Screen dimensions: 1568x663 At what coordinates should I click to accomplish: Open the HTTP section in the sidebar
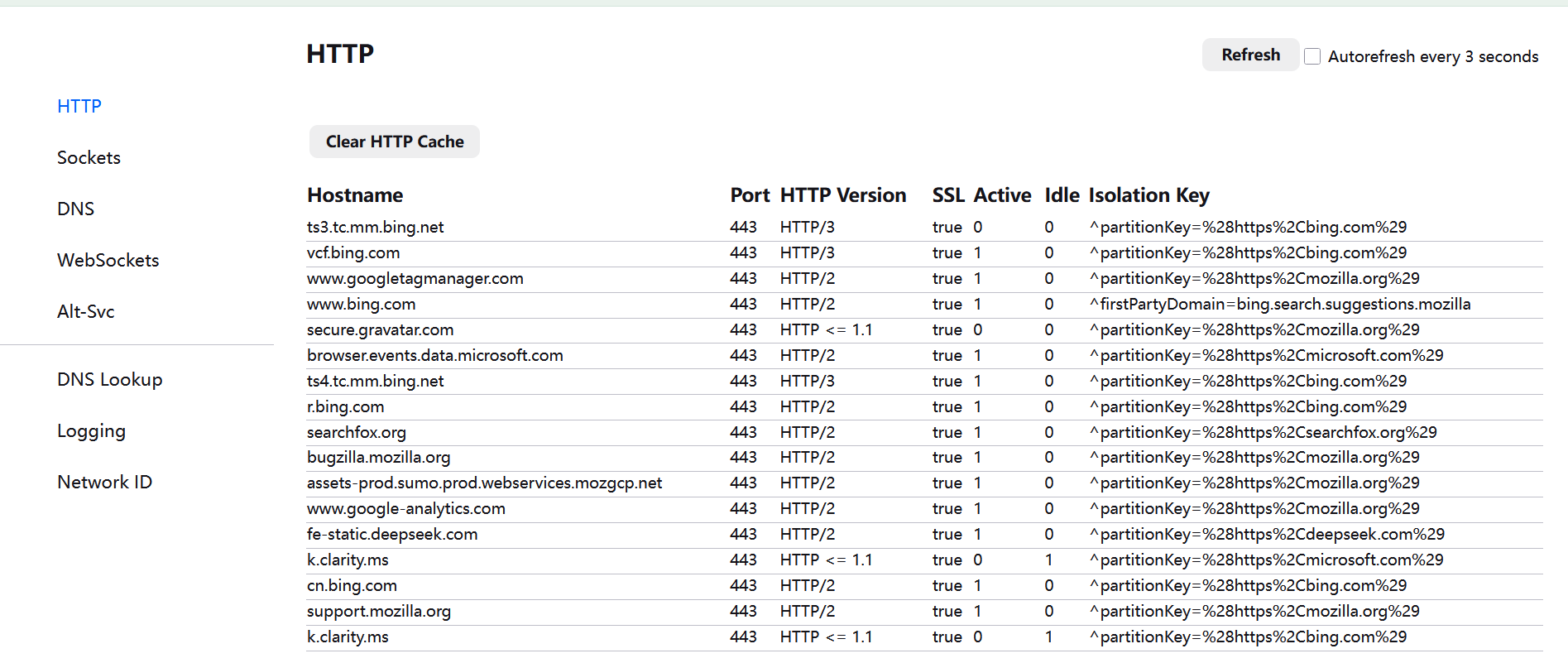point(79,106)
